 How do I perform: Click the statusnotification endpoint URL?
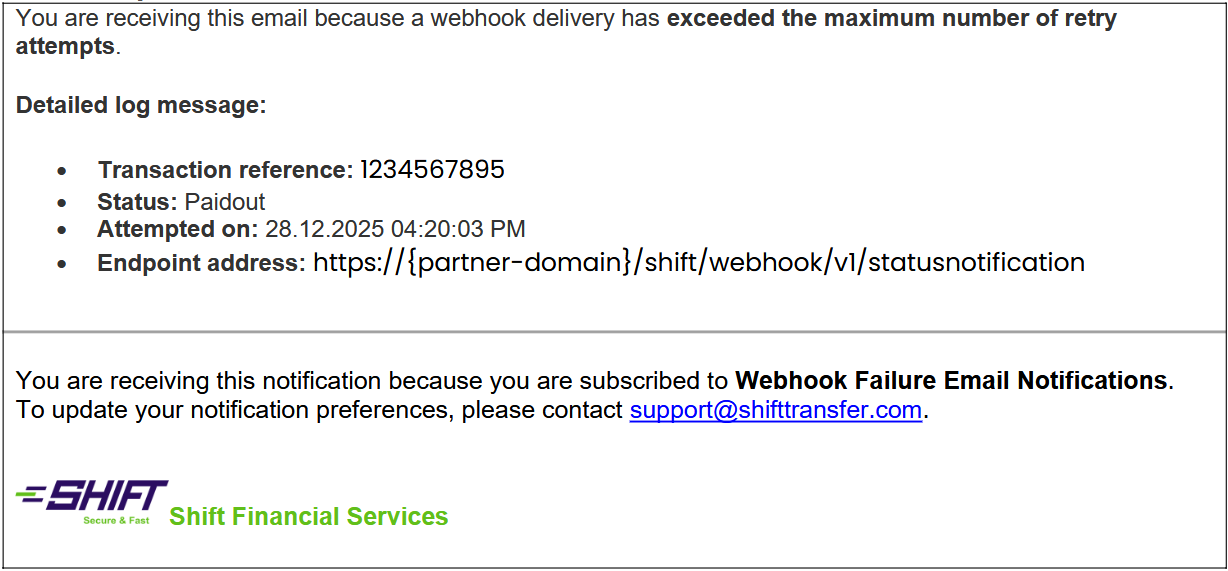(698, 262)
